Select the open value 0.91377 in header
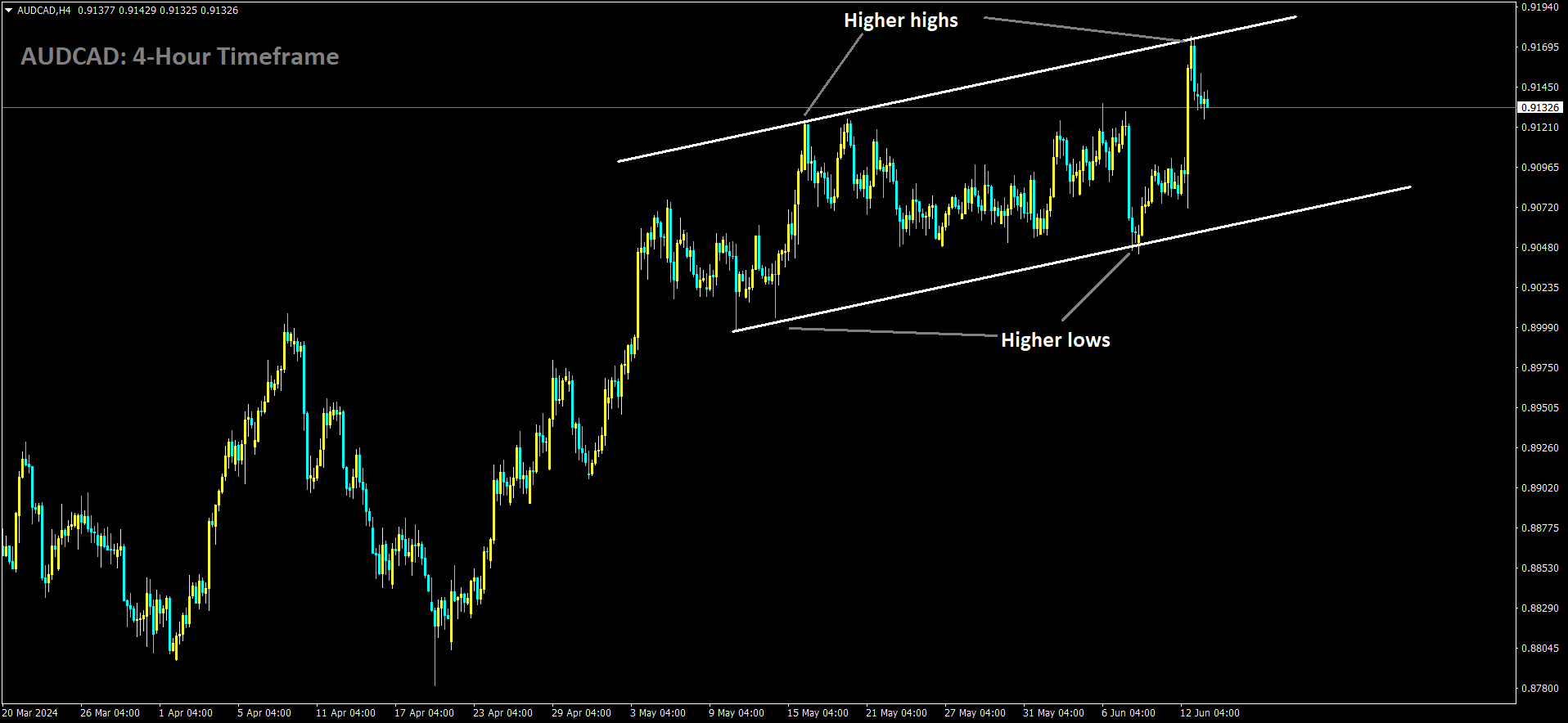The image size is (1568, 723). (x=97, y=11)
